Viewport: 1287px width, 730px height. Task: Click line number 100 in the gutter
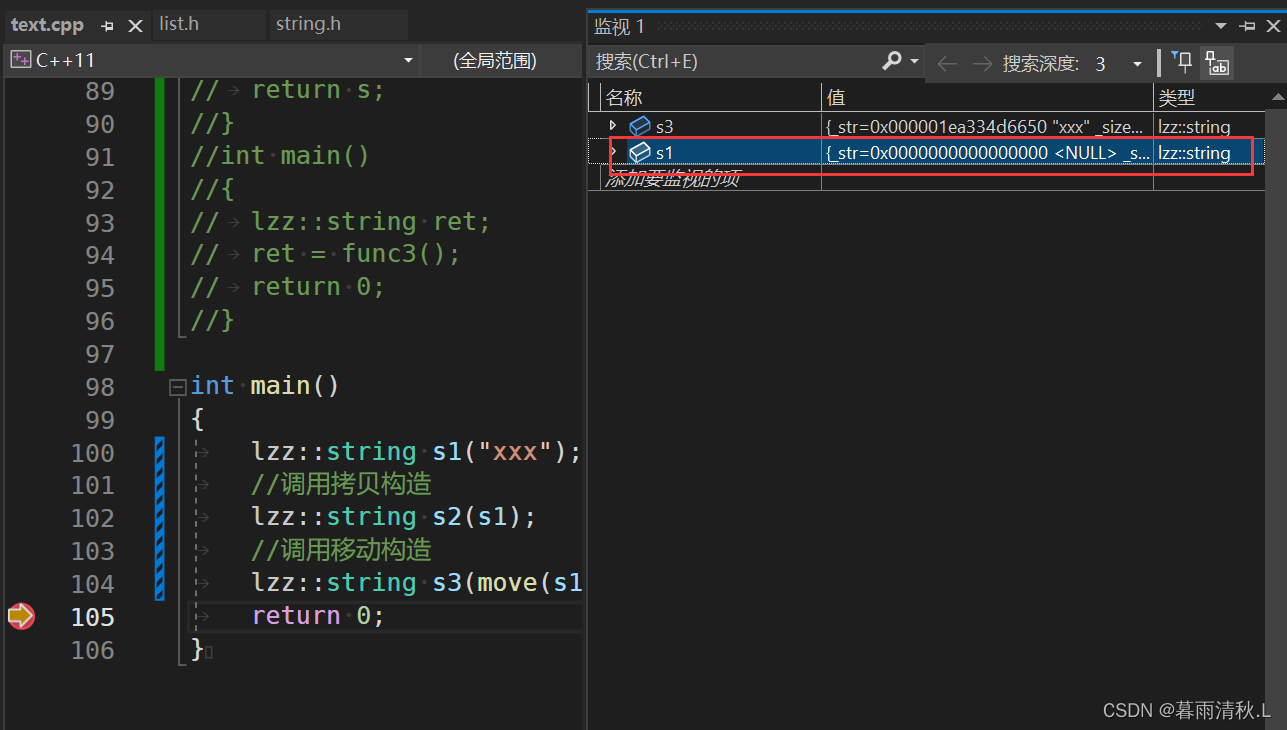[93, 453]
